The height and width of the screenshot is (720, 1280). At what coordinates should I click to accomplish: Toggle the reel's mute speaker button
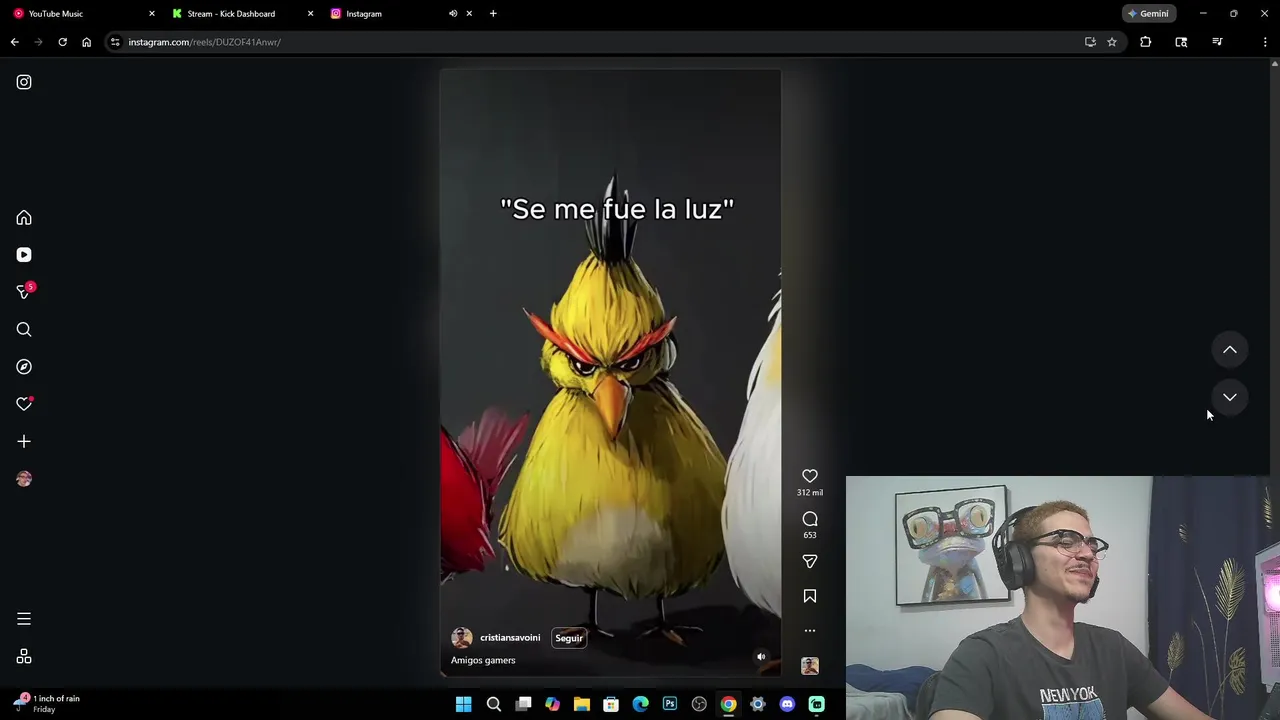761,657
